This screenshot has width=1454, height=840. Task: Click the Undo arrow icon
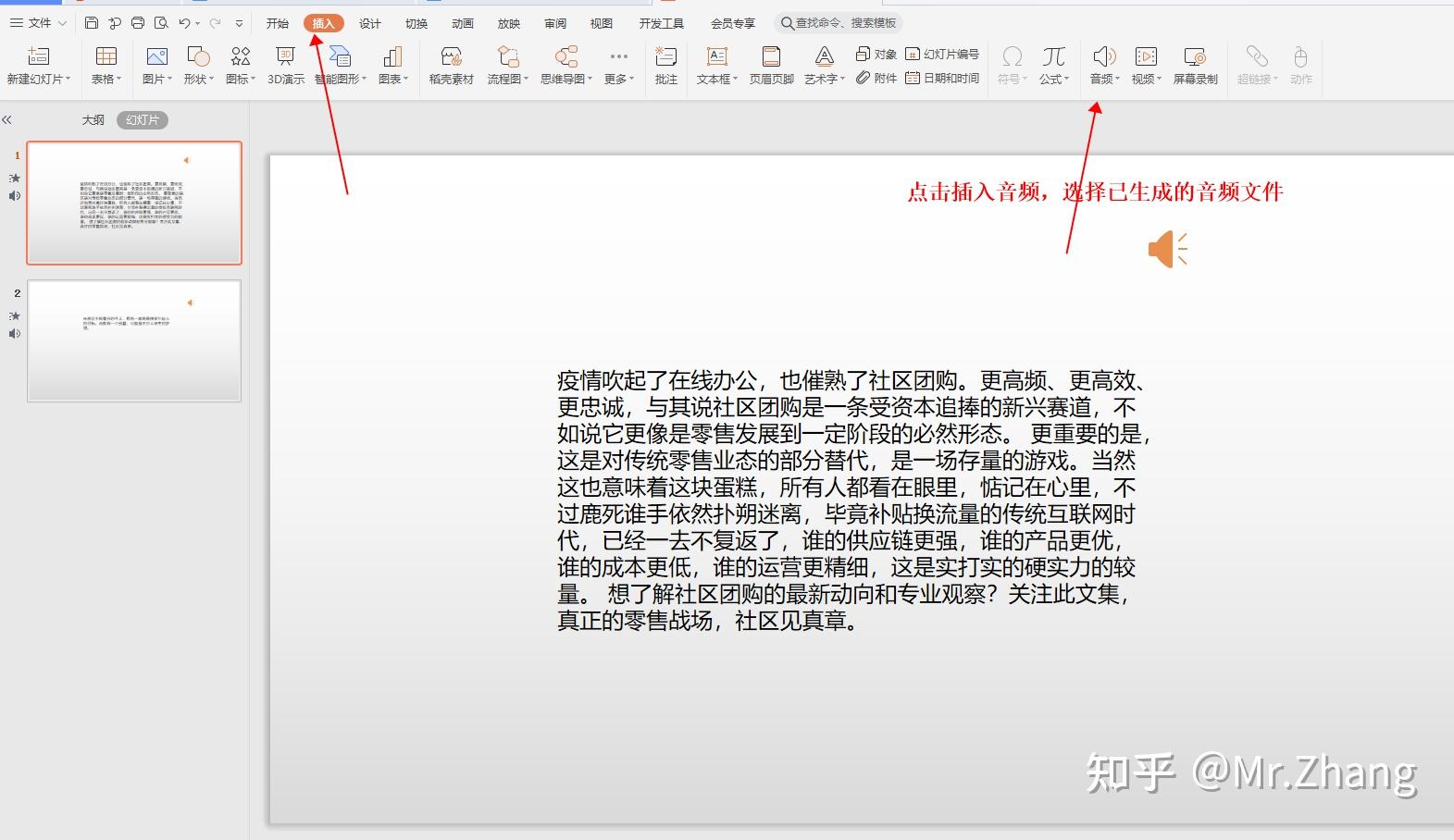click(184, 23)
